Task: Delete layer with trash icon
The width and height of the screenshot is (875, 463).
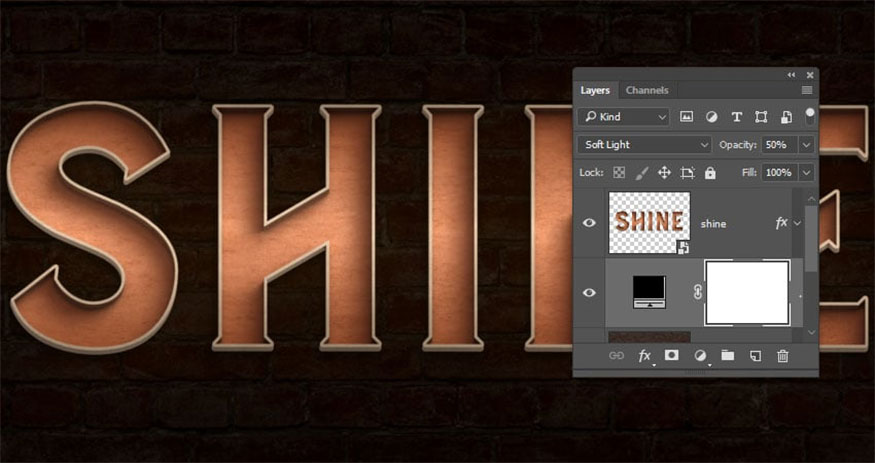Action: [x=783, y=356]
